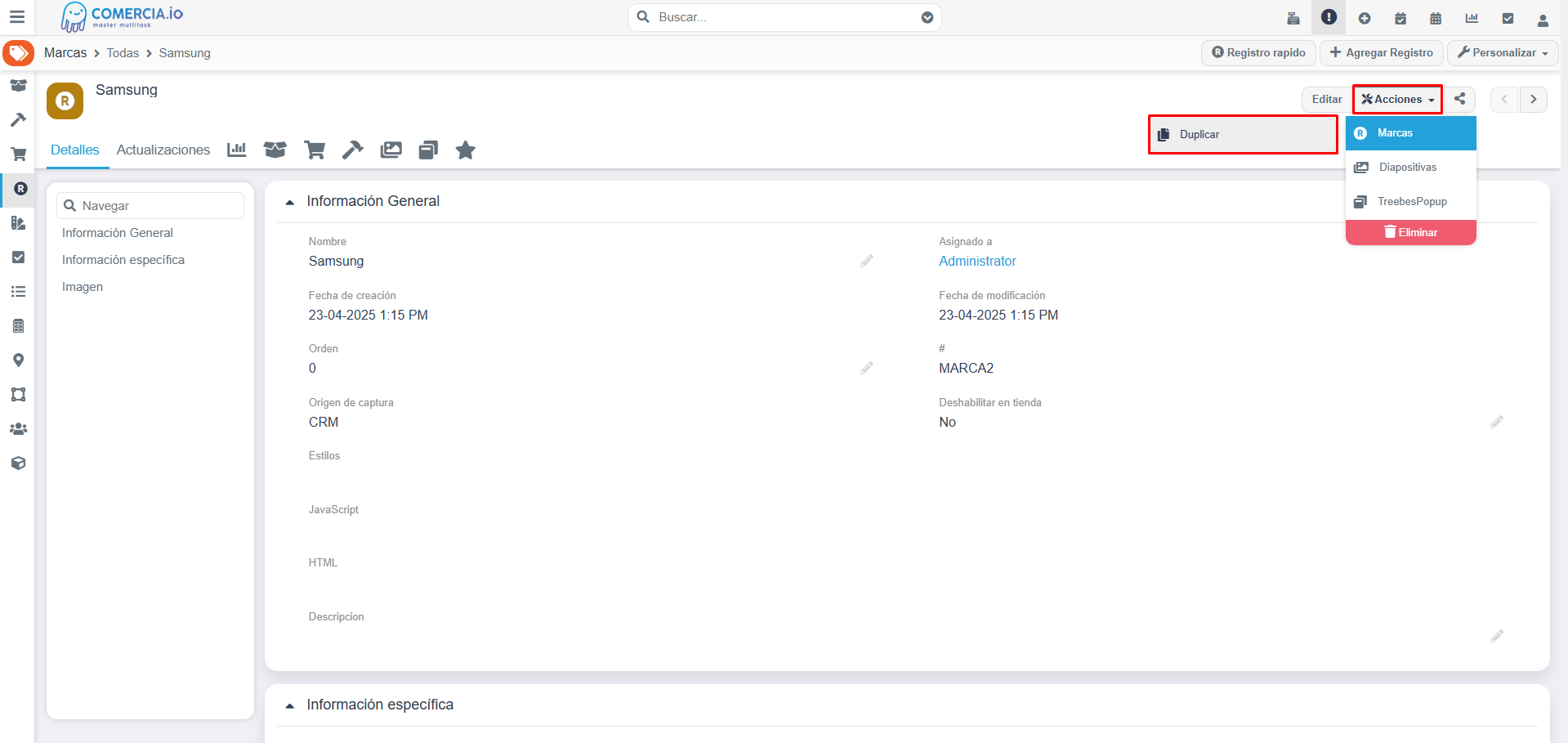Viewport: 1568px width, 743px height.
Task: Open the cash register icon in top bar
Action: [1293, 18]
